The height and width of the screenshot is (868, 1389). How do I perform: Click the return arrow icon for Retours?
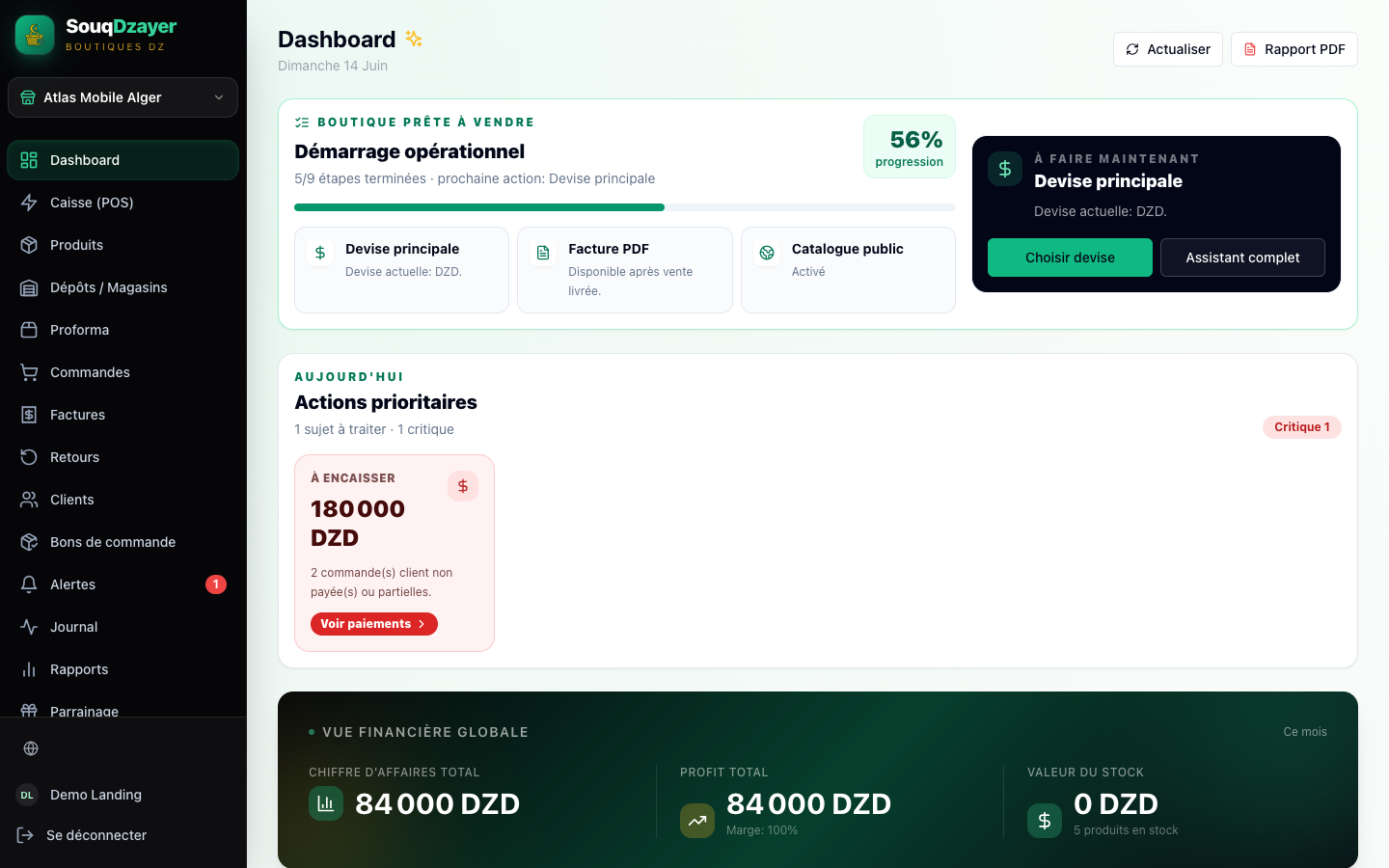29,457
